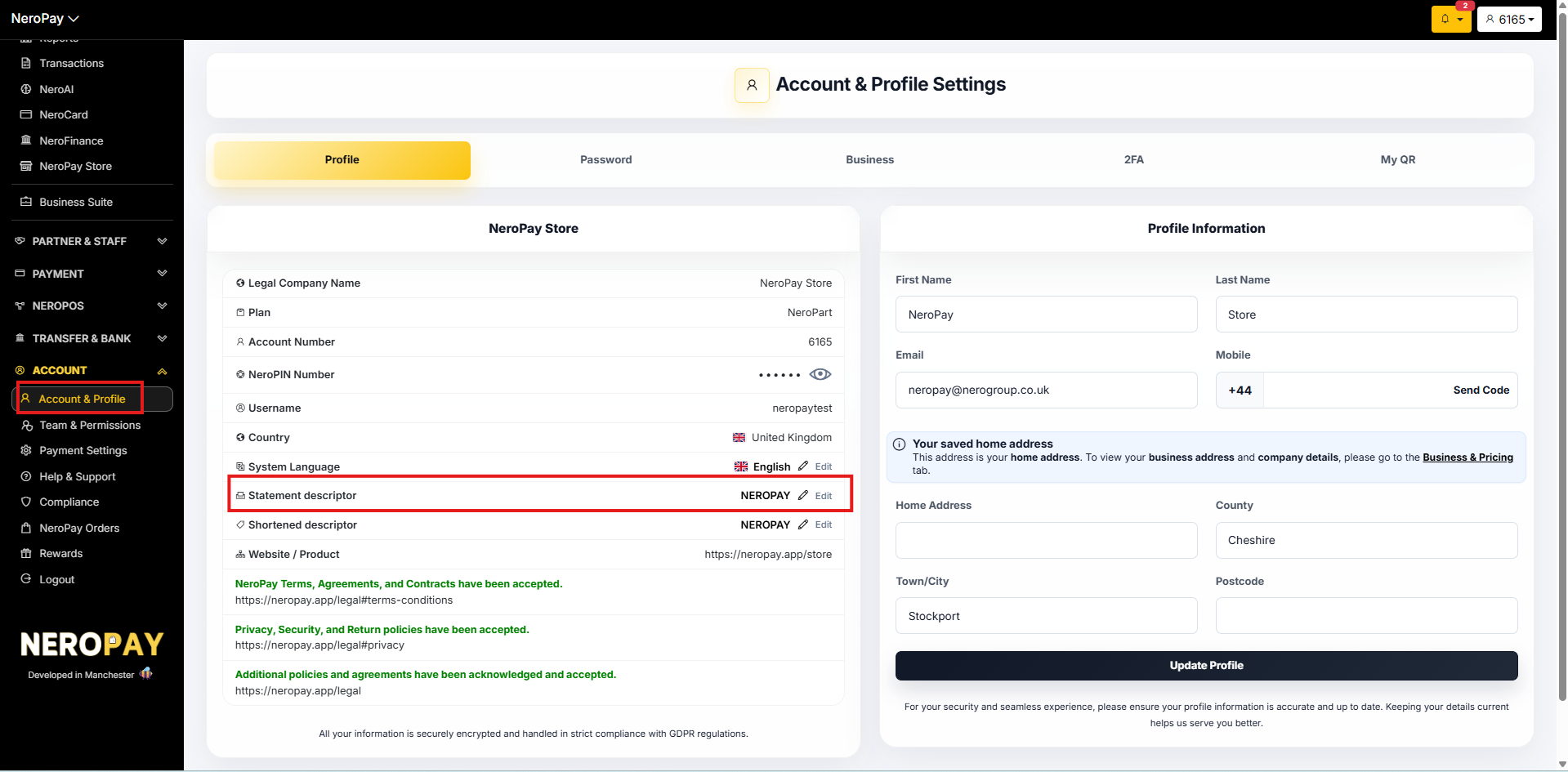Click the Account Number value 6165
The image size is (1568, 772).
tap(820, 342)
